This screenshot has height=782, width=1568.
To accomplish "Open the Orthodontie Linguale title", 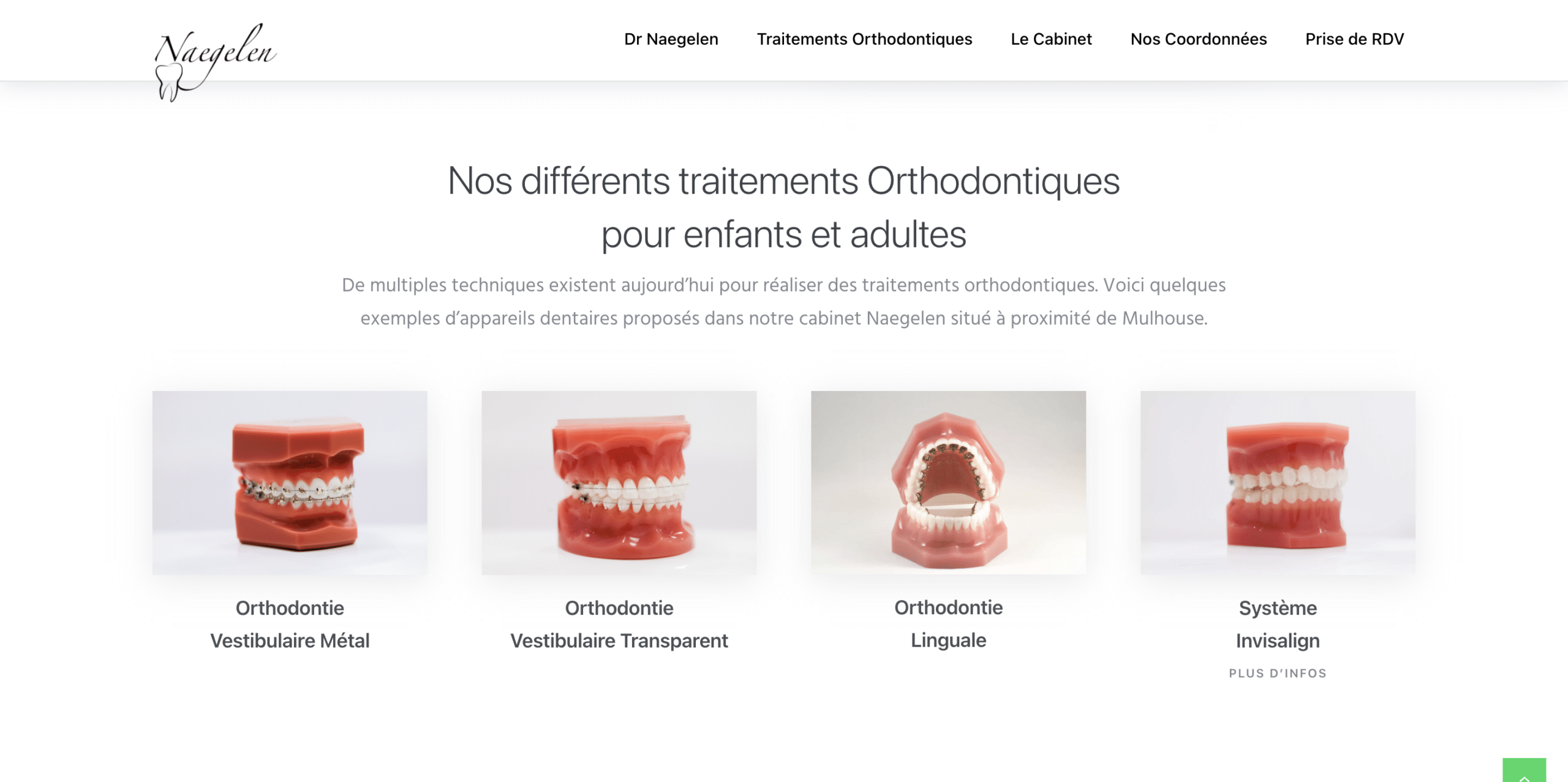I will pos(948,624).
